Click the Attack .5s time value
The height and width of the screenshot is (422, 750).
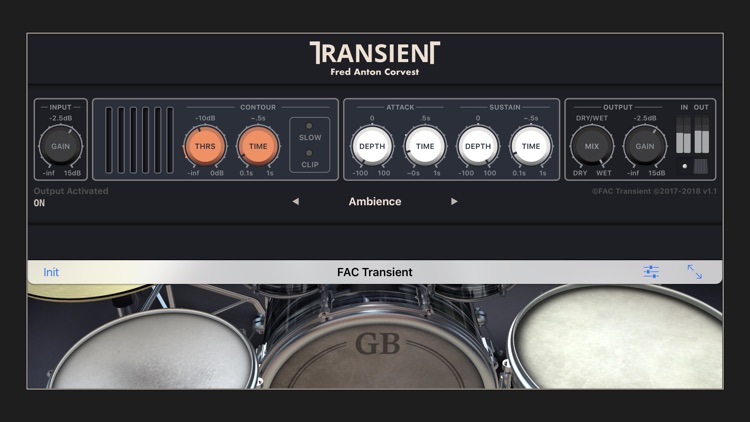[x=425, y=118]
